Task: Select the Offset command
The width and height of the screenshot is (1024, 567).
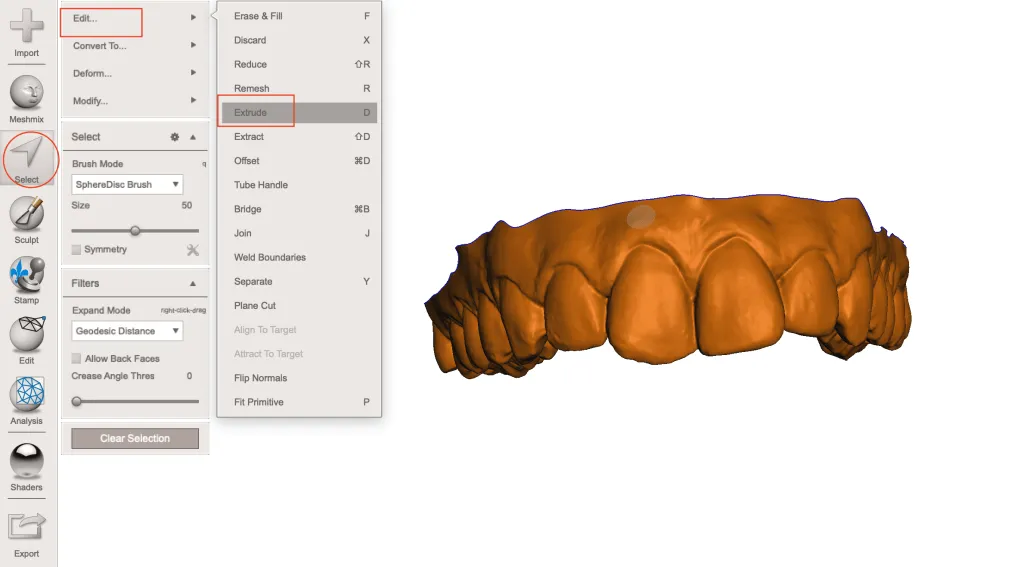Action: coord(299,161)
